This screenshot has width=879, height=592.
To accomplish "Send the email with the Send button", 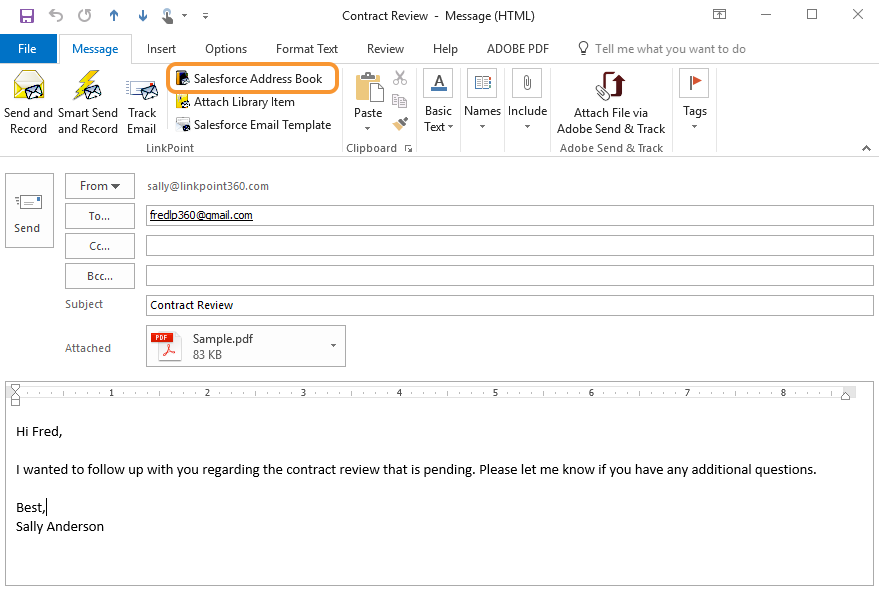I will 29,211.
